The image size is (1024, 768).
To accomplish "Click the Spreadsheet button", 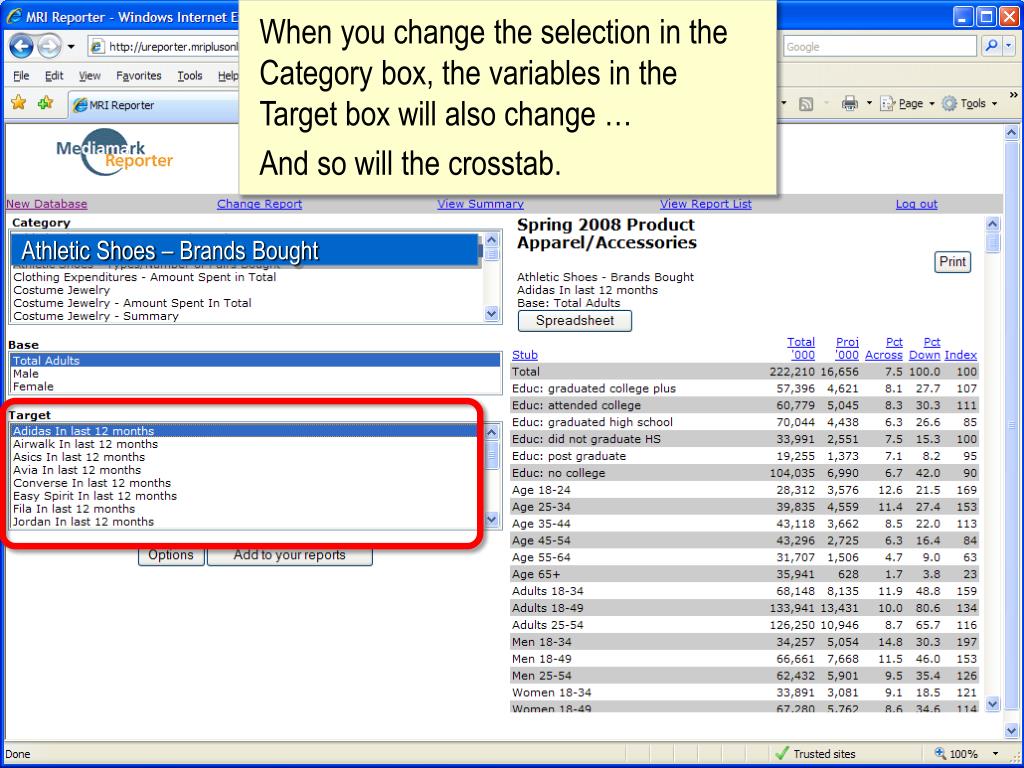I will pyautogui.click(x=575, y=321).
